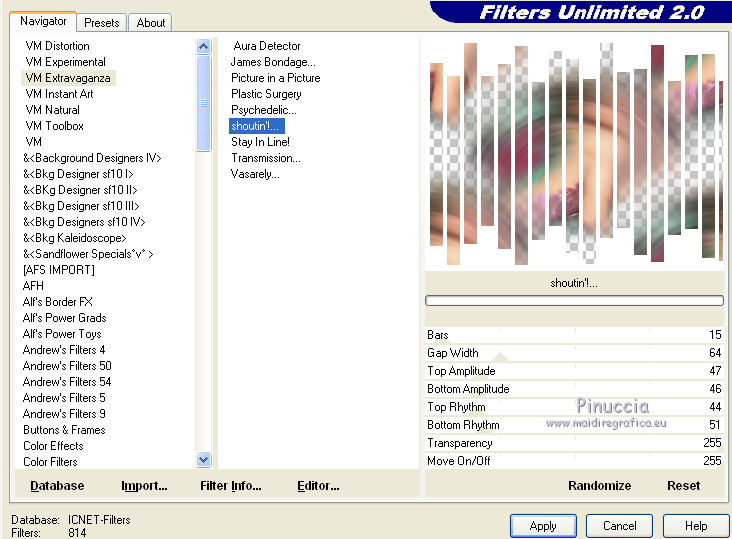Choose Color Effects category
The width and height of the screenshot is (732, 539).
53,446
